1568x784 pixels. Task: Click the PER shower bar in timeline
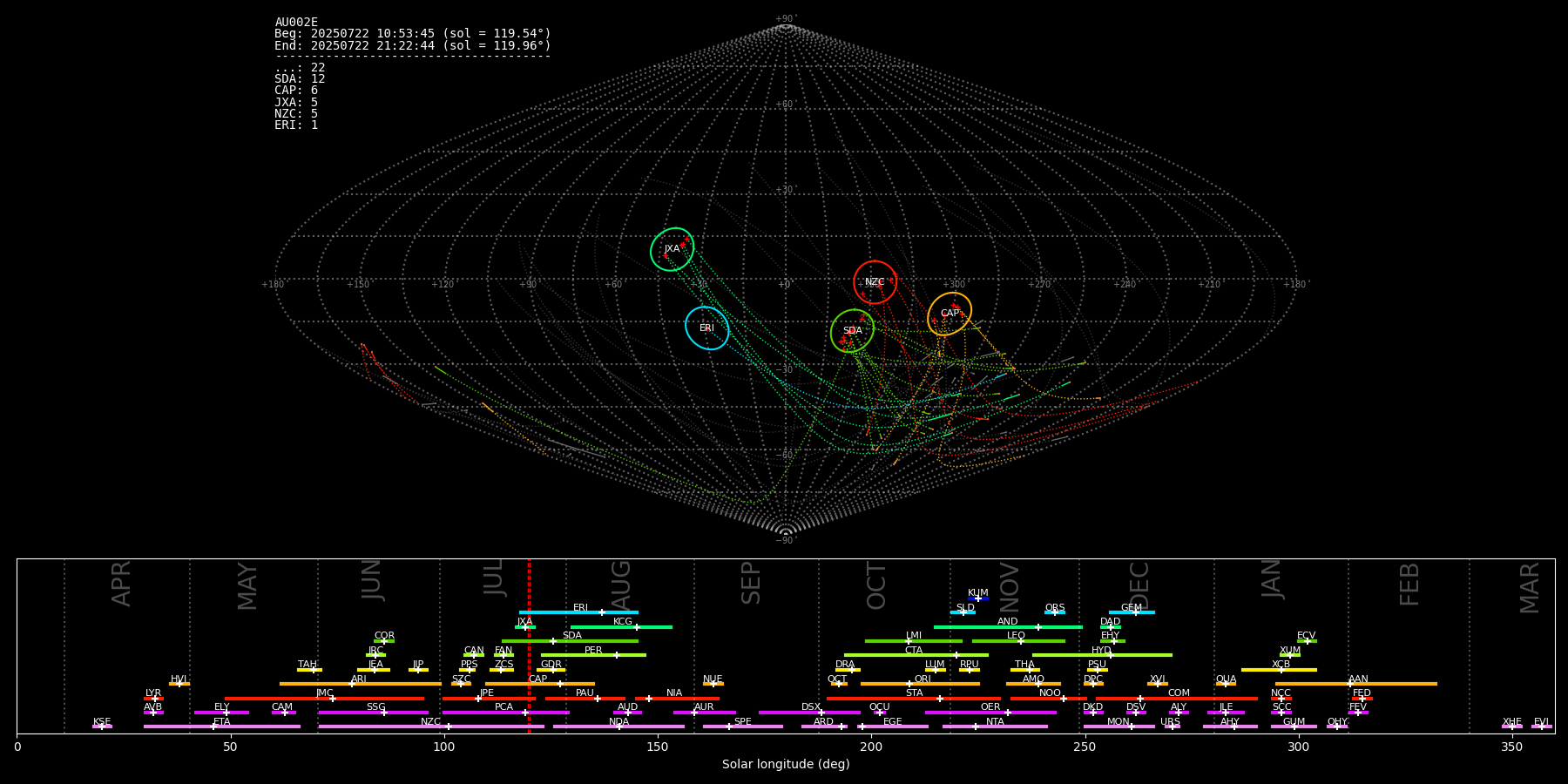click(x=593, y=655)
